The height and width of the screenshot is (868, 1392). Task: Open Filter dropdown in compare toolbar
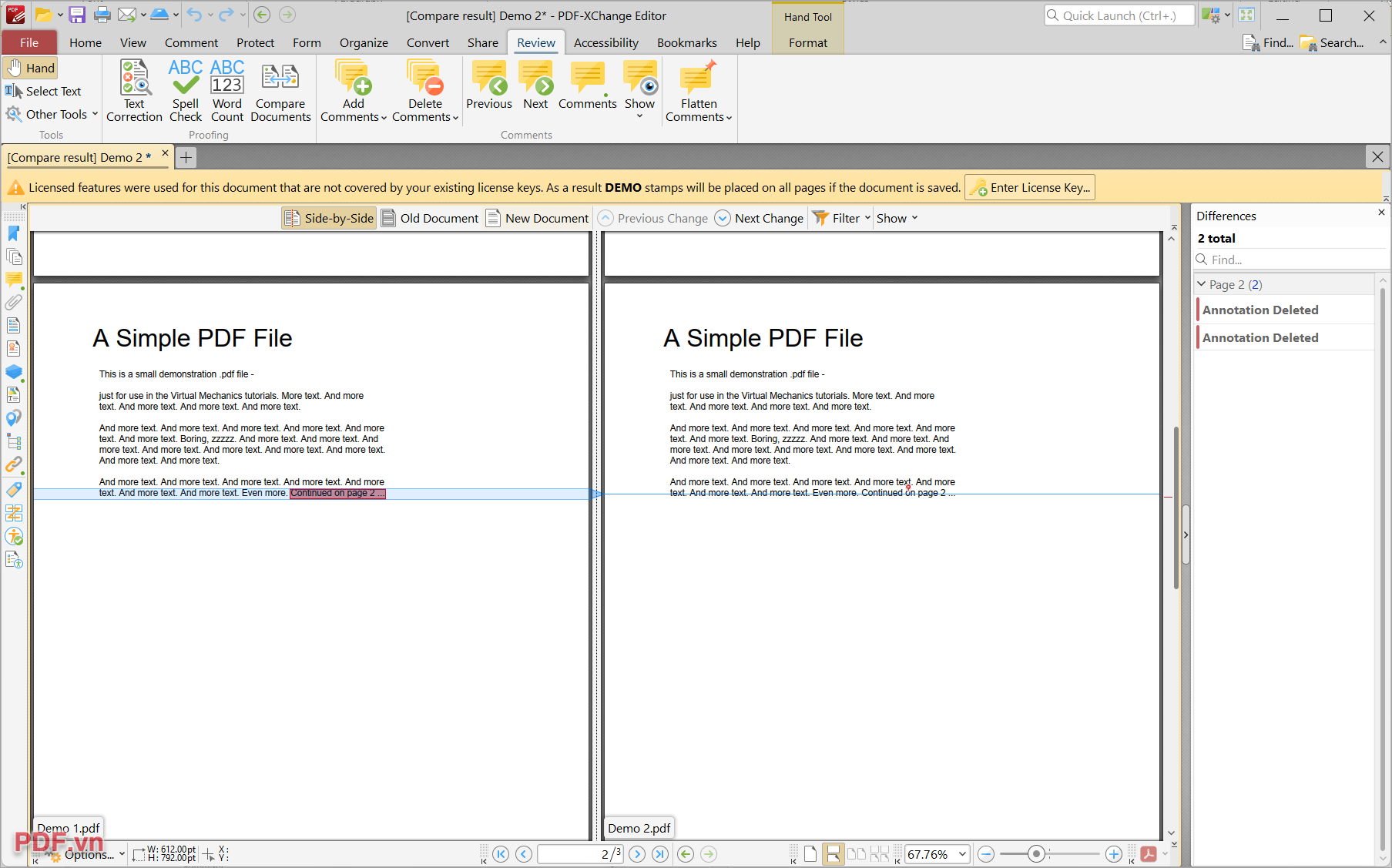[842, 218]
